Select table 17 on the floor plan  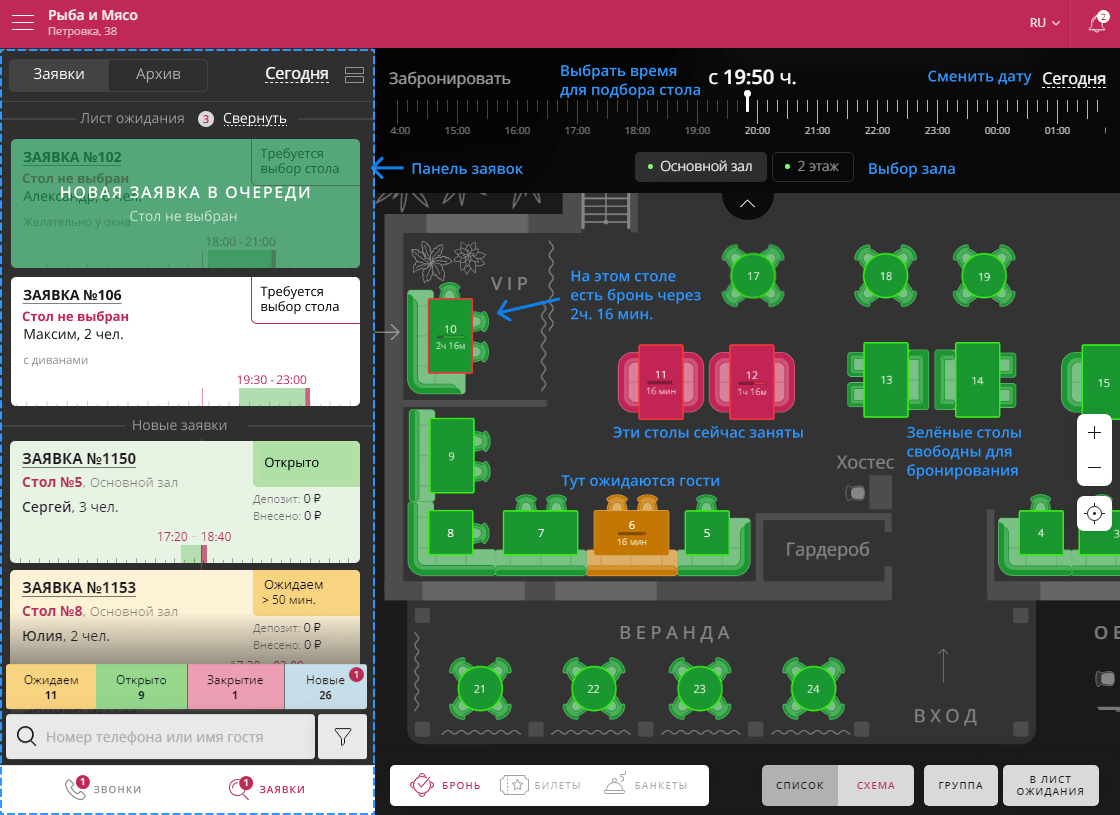pos(753,276)
